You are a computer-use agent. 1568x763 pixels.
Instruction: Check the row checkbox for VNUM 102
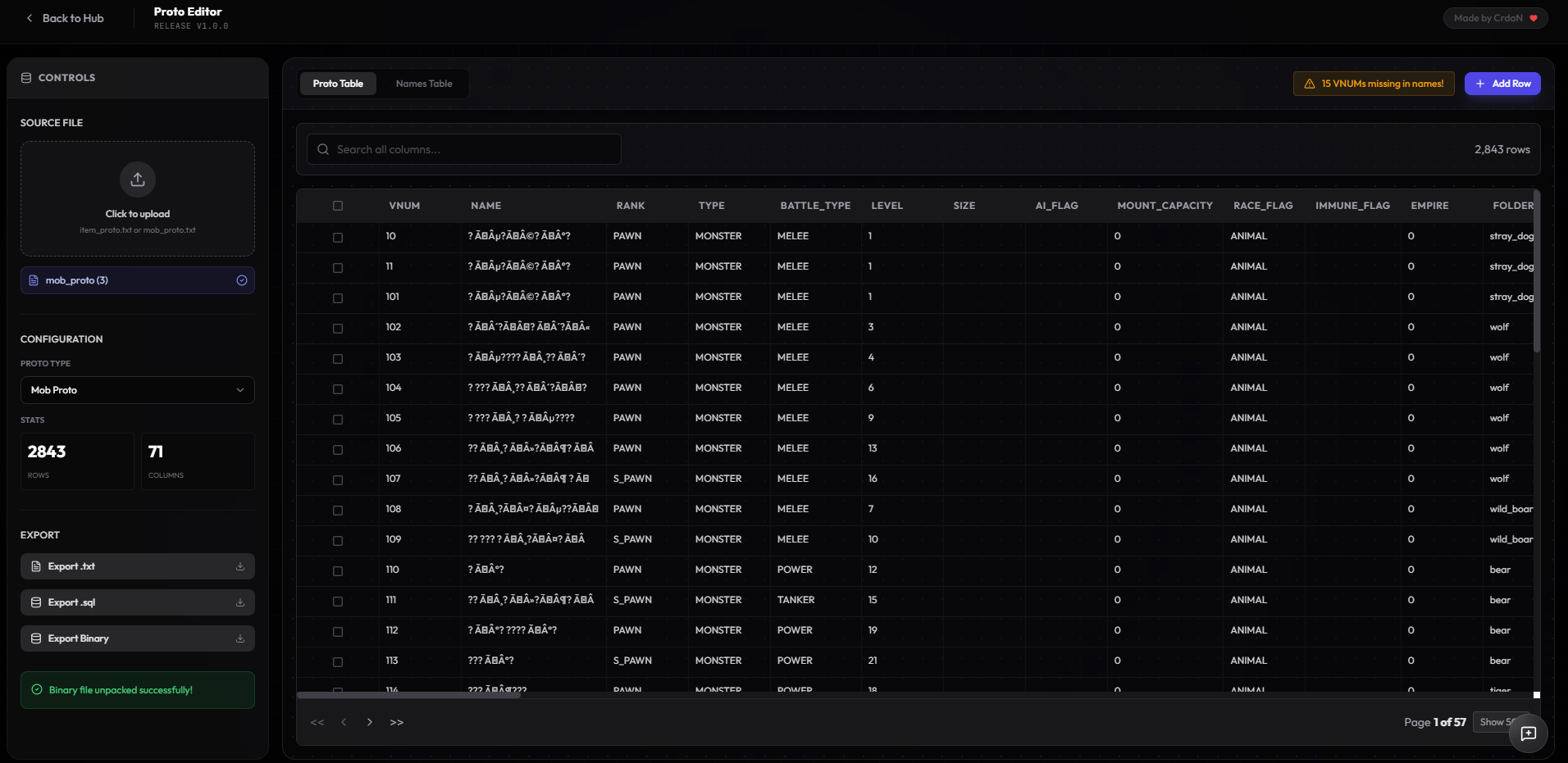point(338,328)
